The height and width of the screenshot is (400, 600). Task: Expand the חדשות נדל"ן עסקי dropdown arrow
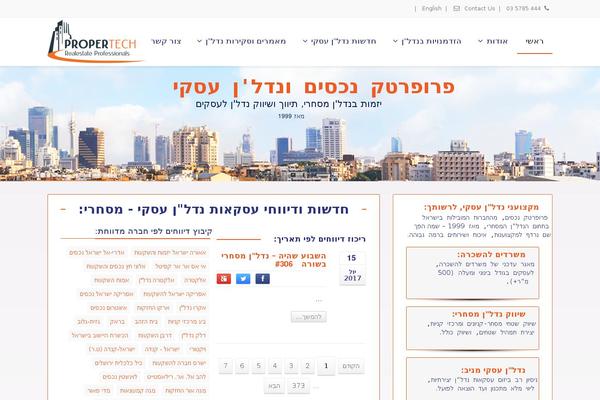point(305,41)
